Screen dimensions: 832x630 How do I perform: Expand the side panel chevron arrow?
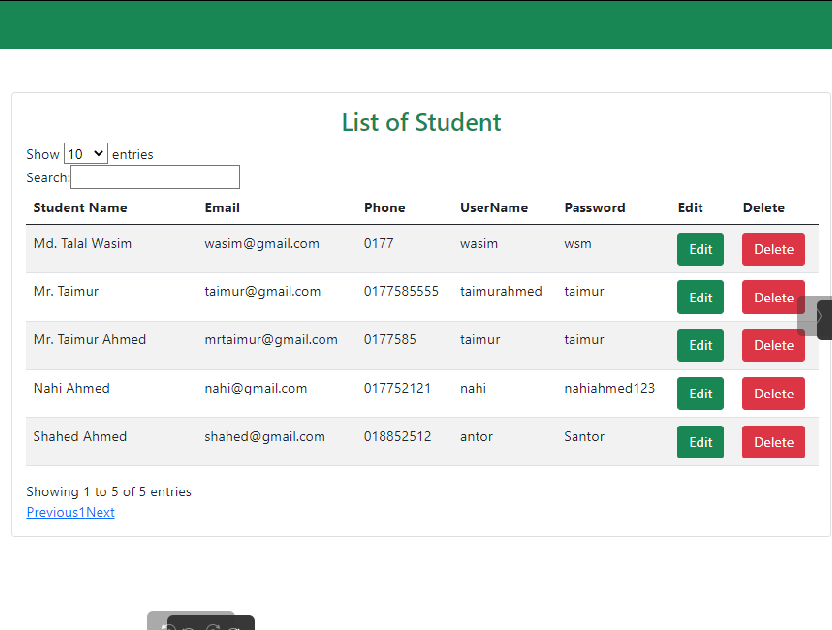pos(820,316)
